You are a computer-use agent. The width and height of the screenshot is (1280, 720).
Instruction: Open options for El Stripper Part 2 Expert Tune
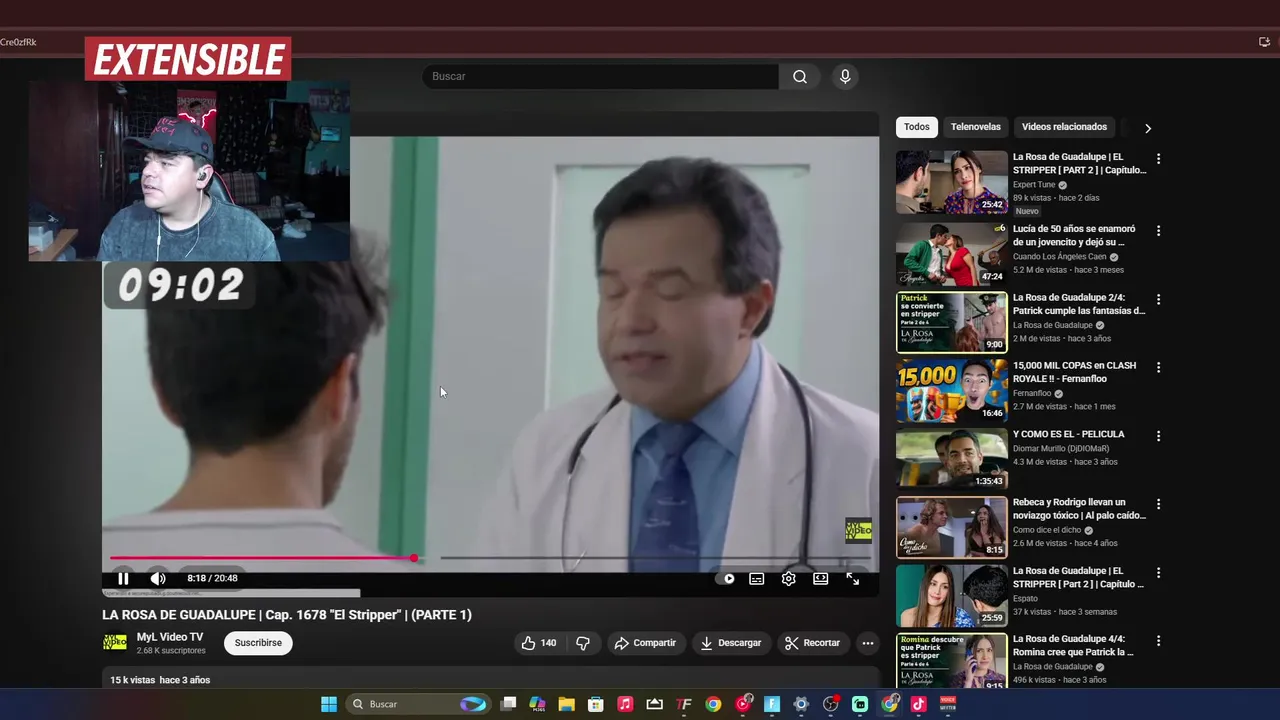coord(1159,159)
